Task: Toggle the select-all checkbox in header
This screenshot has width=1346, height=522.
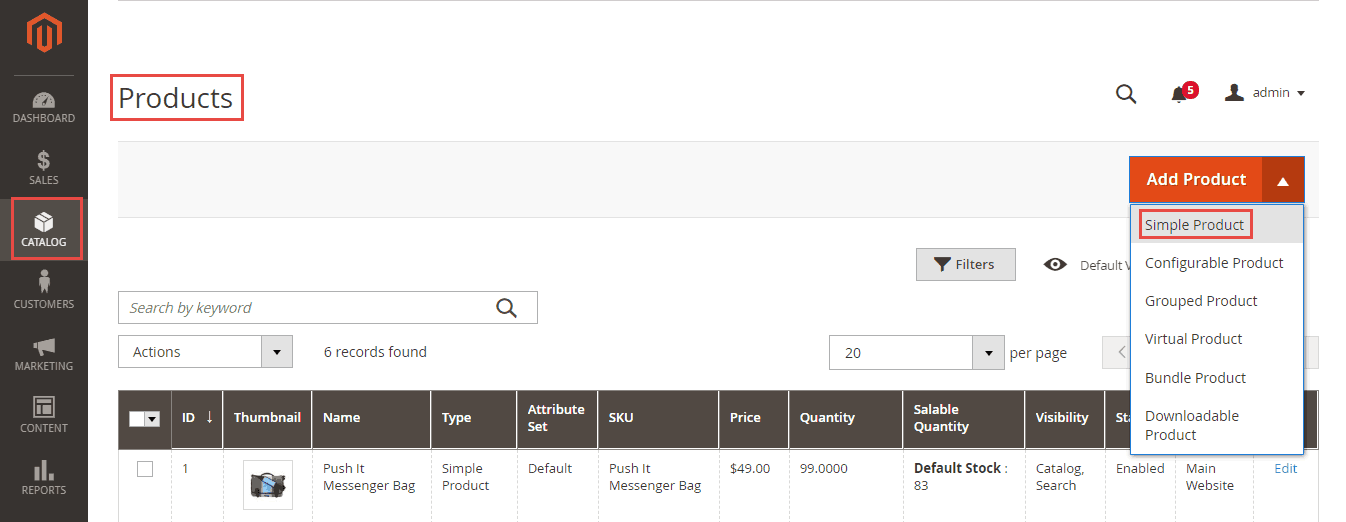Action: [137, 419]
